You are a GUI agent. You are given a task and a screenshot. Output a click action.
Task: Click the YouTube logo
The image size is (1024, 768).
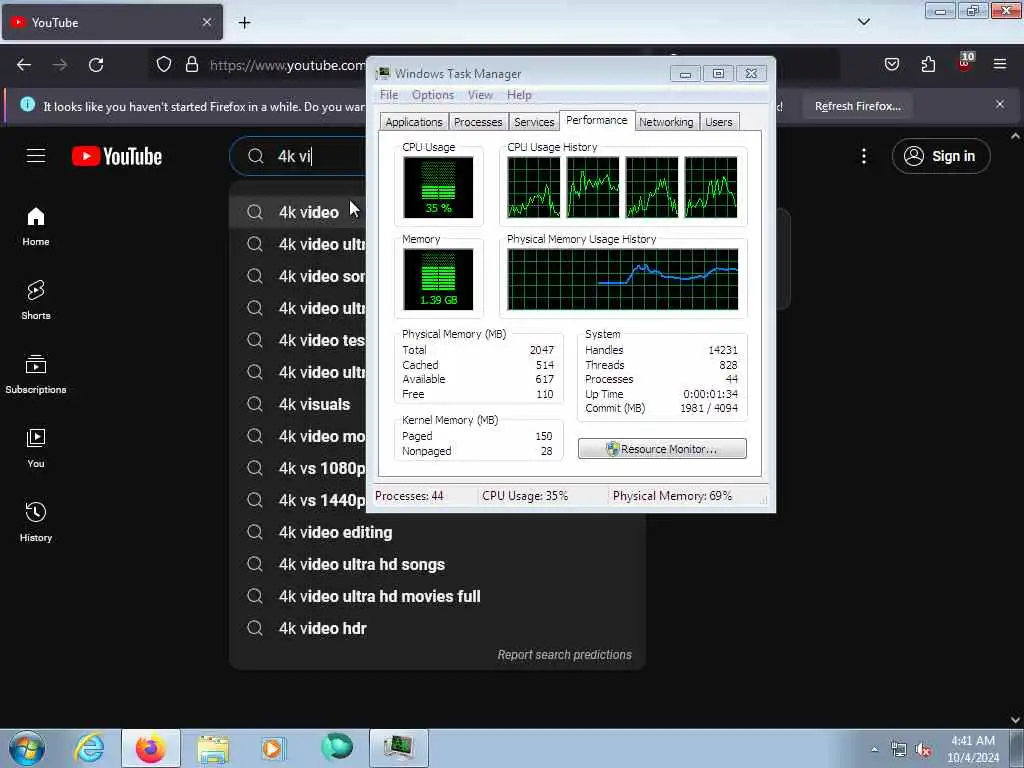(x=117, y=156)
